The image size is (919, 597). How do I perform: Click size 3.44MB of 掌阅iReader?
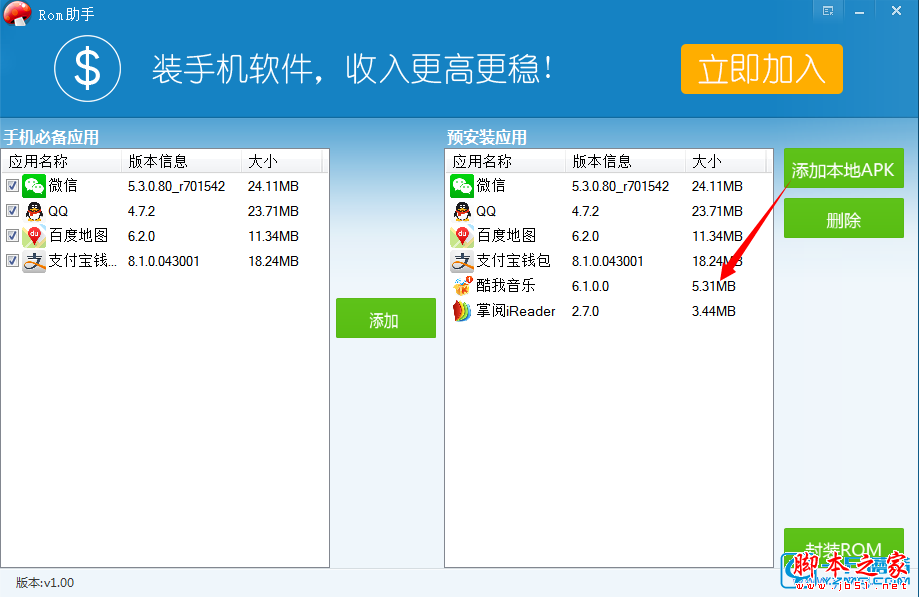pyautogui.click(x=713, y=312)
